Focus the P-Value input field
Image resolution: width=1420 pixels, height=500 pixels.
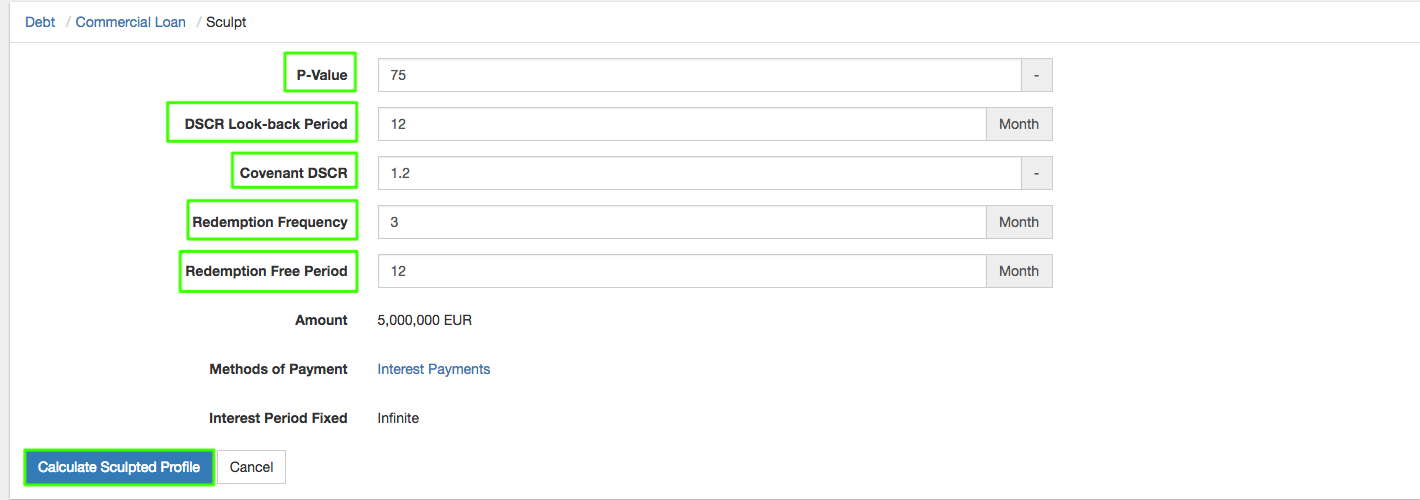click(x=699, y=75)
